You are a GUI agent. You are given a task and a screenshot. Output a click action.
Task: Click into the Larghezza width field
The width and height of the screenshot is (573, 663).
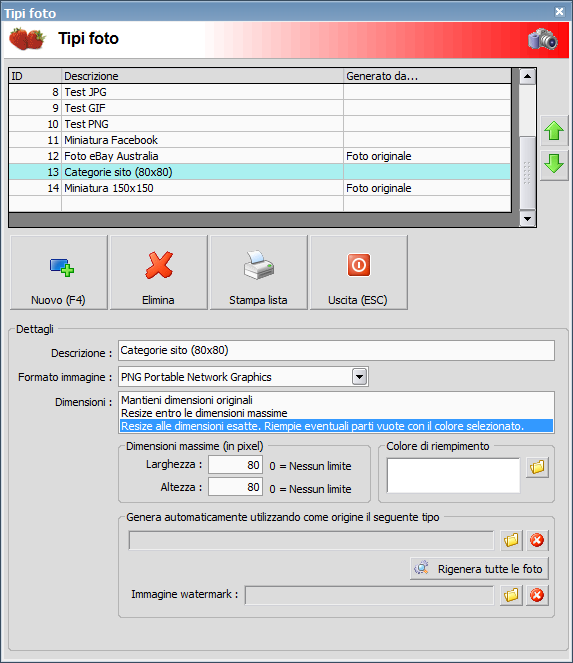(x=235, y=465)
